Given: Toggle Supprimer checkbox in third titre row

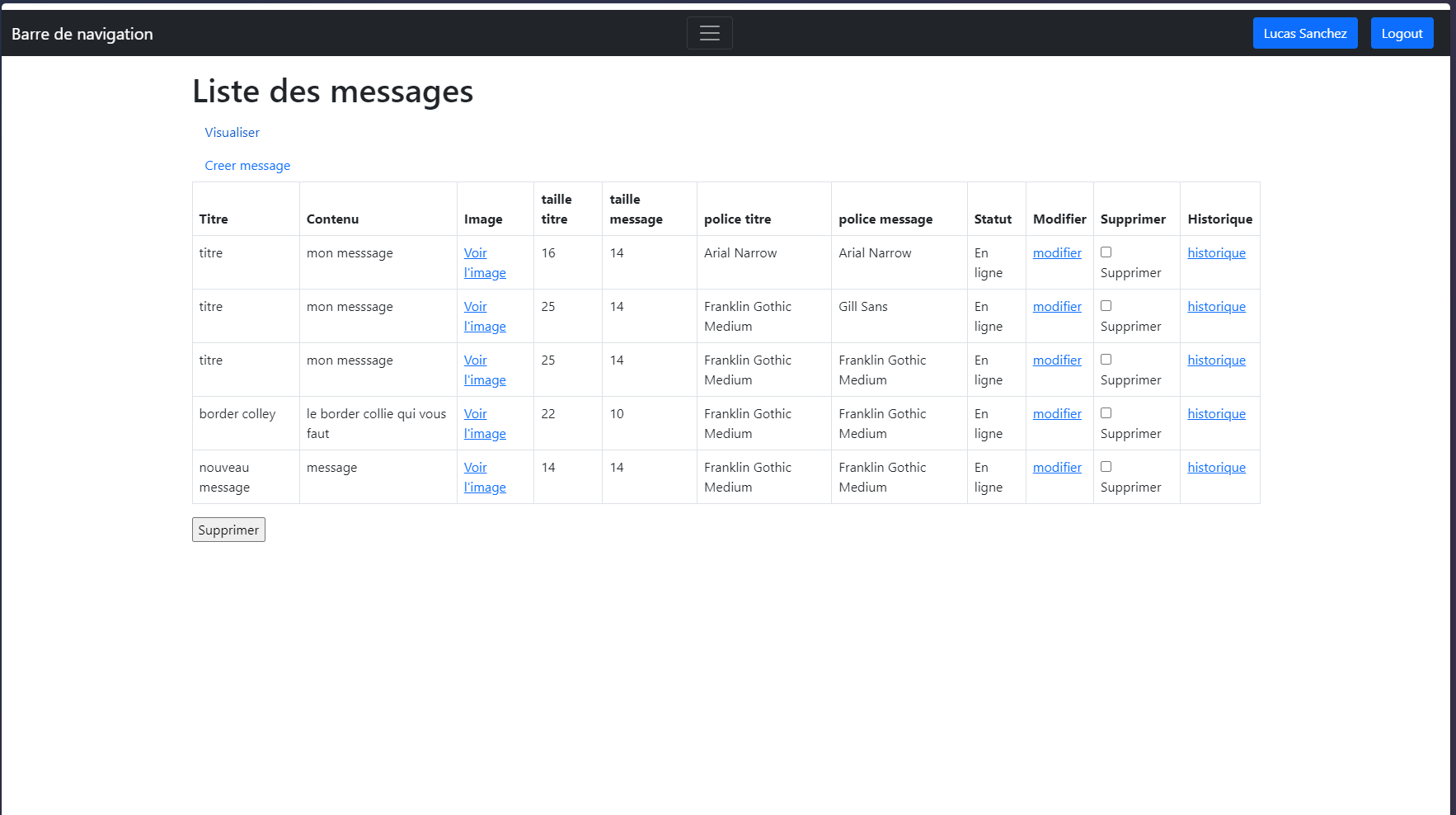Looking at the screenshot, I should pos(1106,360).
